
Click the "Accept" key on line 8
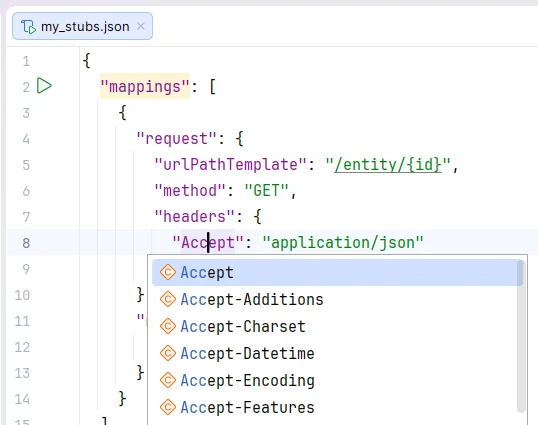coord(208,243)
